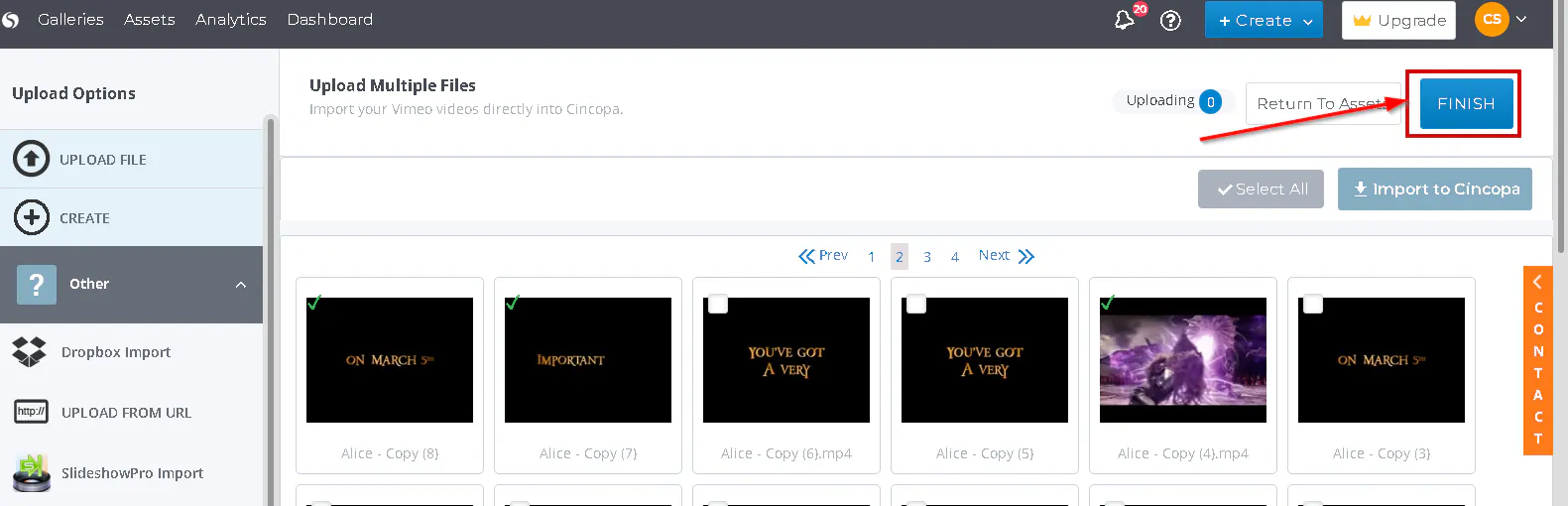1568x506 pixels.
Task: Click the Other question mark icon
Action: tap(37, 285)
